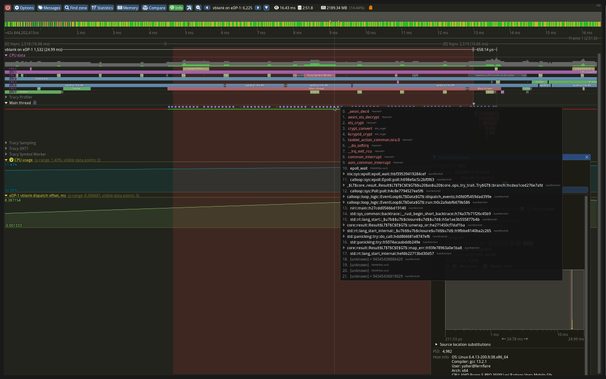Click the red connection status icon
The image size is (606, 379).
coord(8,8)
